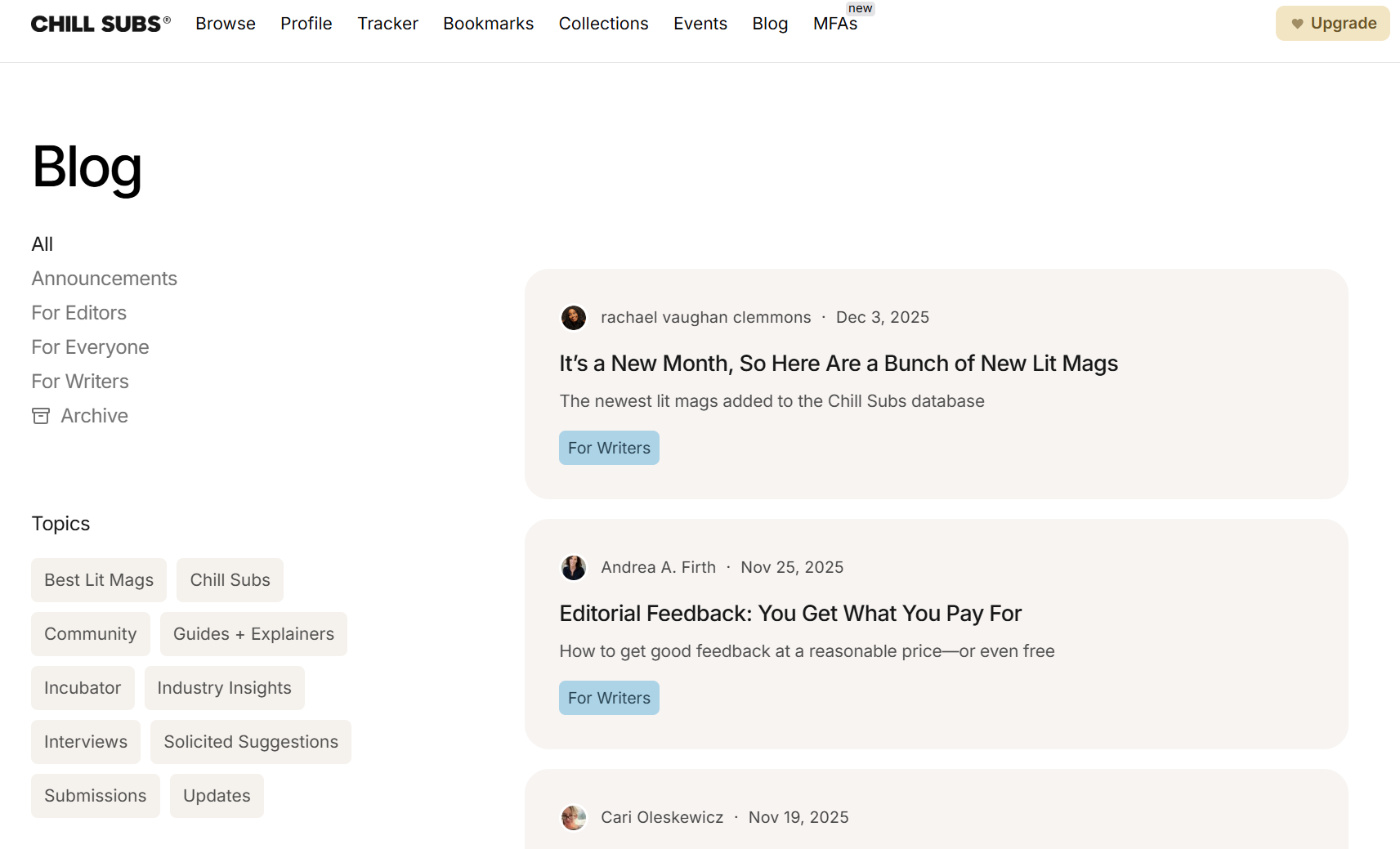
Task: Open the Browse menu
Action: pos(226,24)
